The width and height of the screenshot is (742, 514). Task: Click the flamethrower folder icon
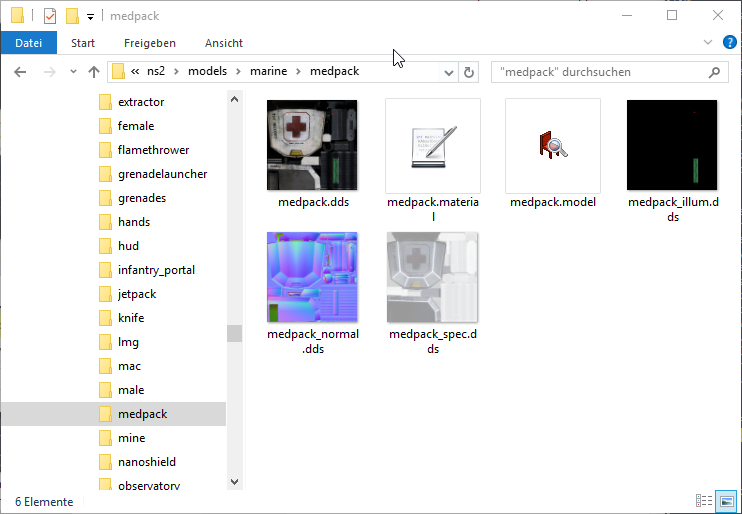(105, 150)
